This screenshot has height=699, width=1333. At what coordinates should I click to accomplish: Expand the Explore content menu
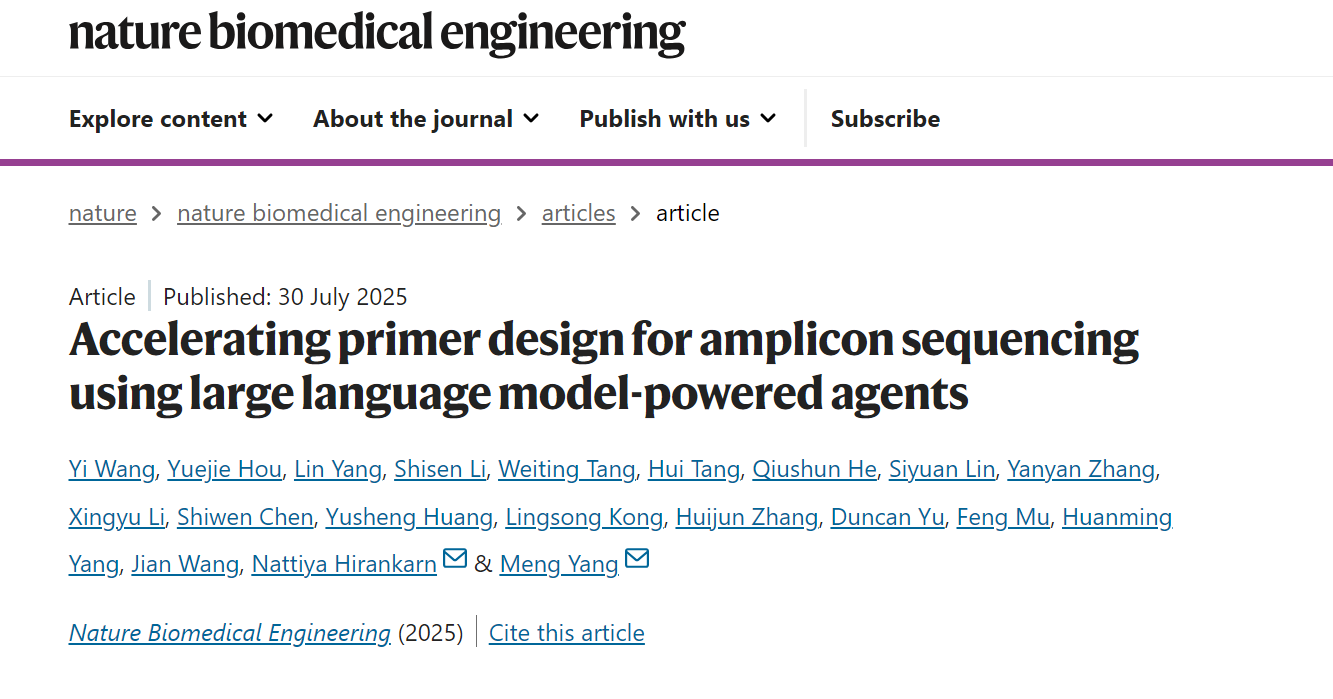pyautogui.click(x=171, y=119)
